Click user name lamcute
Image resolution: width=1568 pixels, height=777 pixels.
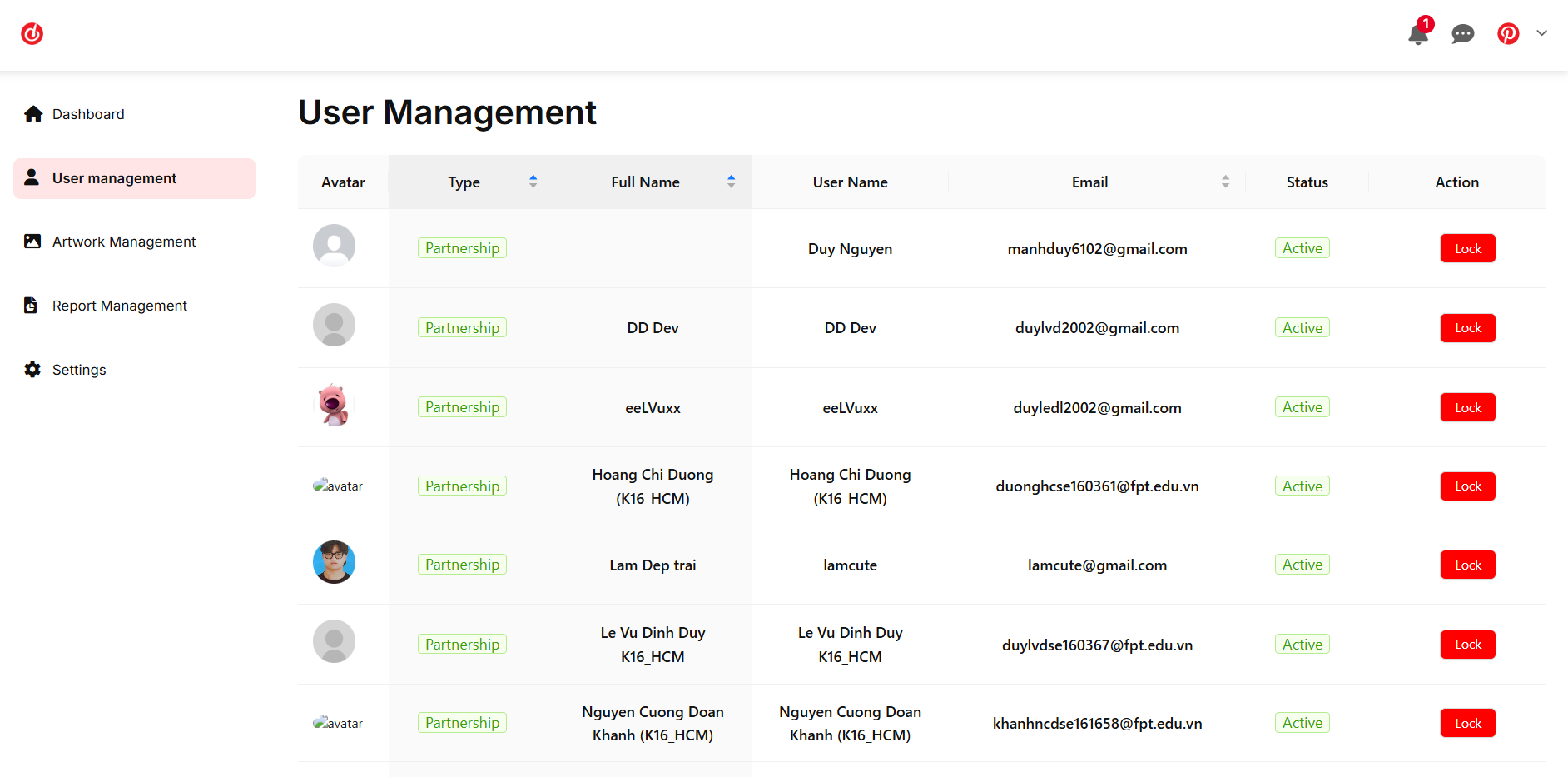click(850, 565)
